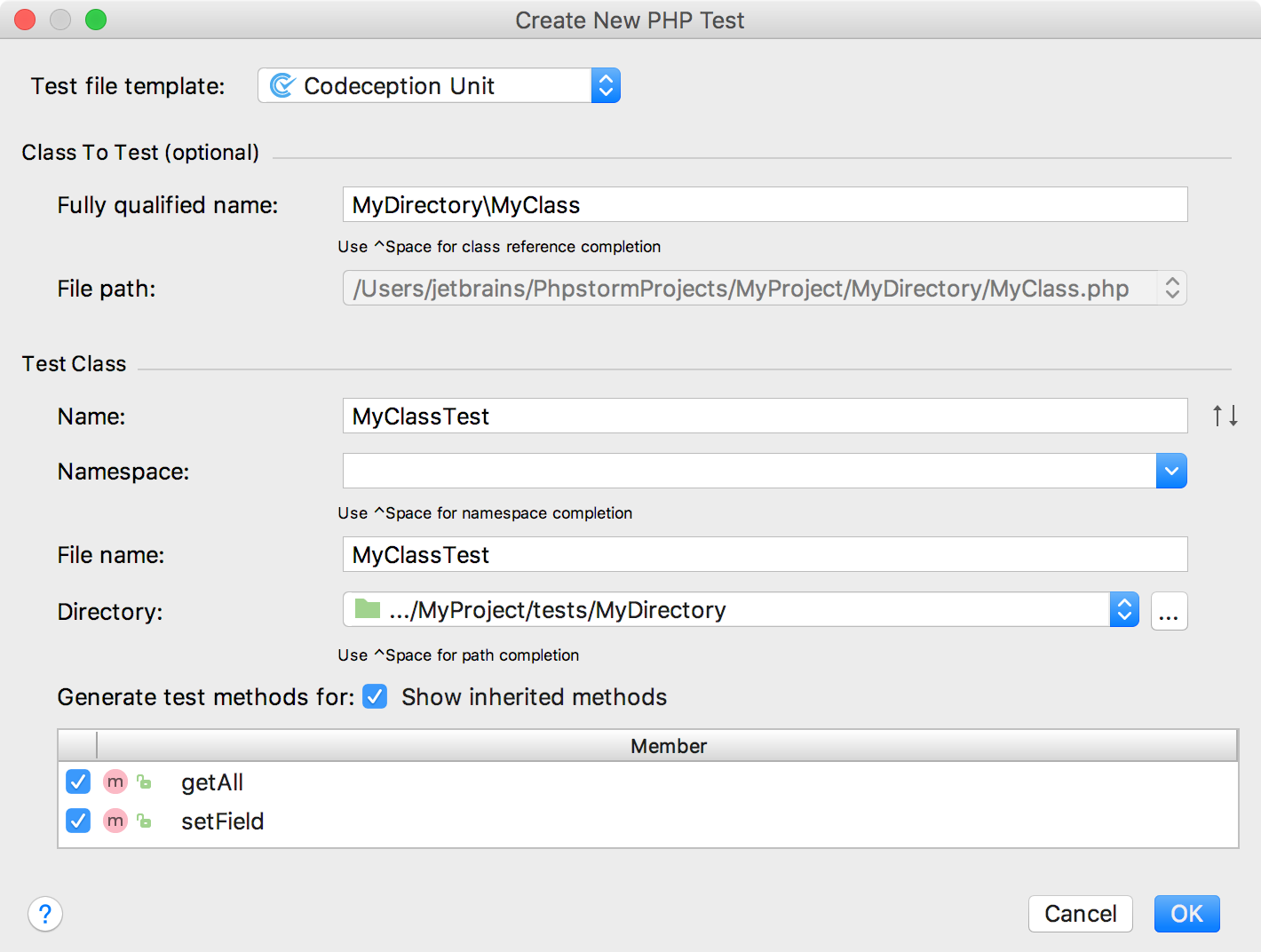
Task: Uncheck Show inherited methods checkbox
Action: pyautogui.click(x=375, y=696)
